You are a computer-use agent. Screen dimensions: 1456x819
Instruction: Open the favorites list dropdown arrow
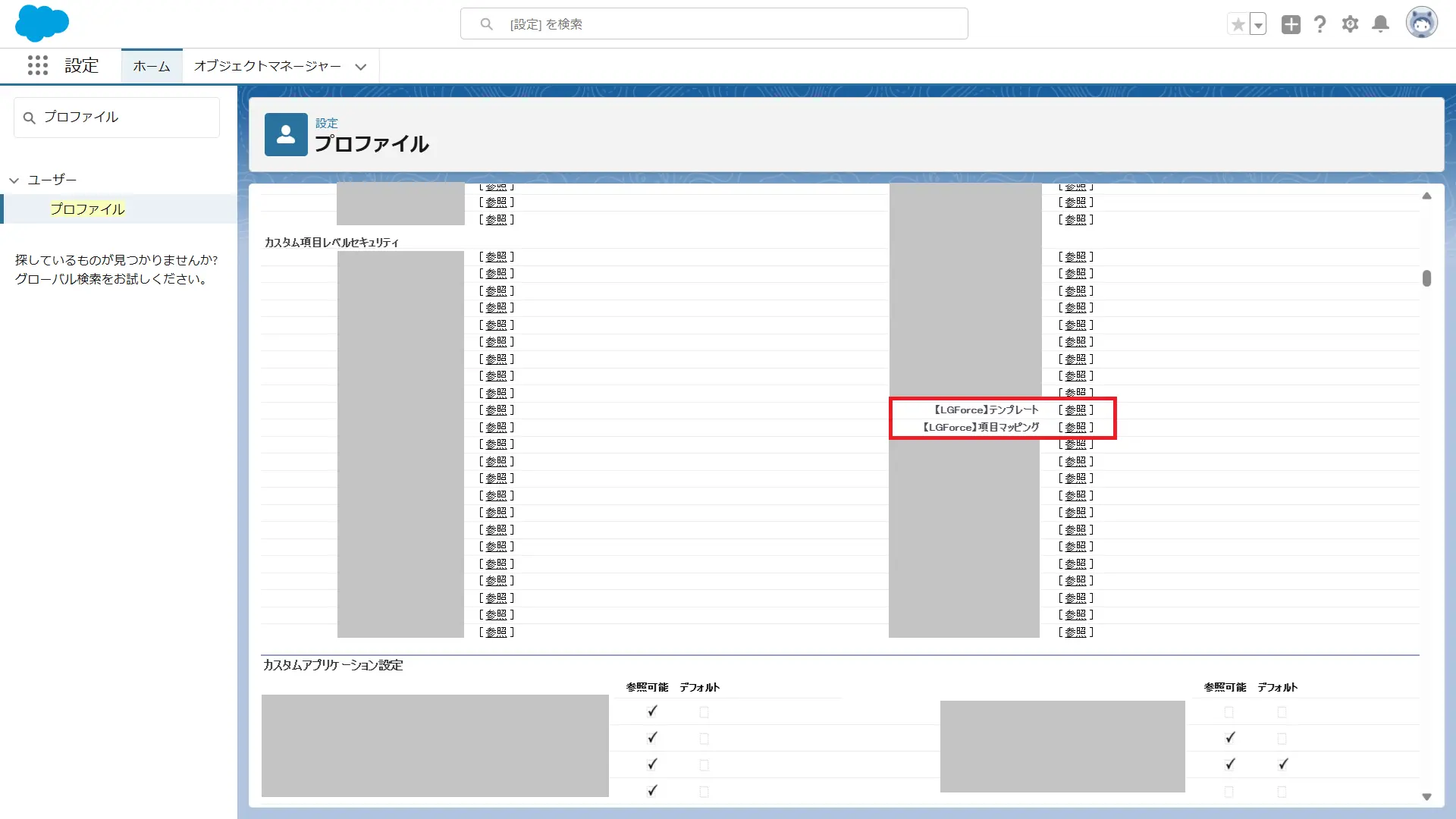click(1258, 24)
